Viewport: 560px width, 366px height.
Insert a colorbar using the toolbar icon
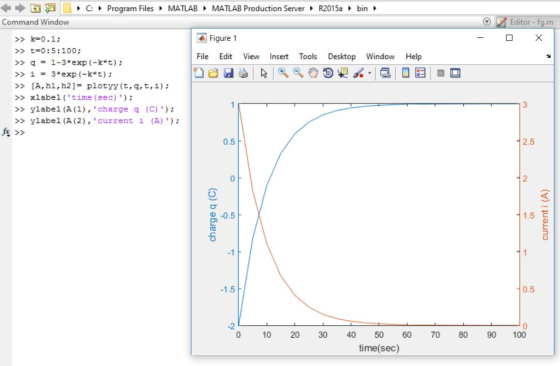(405, 73)
